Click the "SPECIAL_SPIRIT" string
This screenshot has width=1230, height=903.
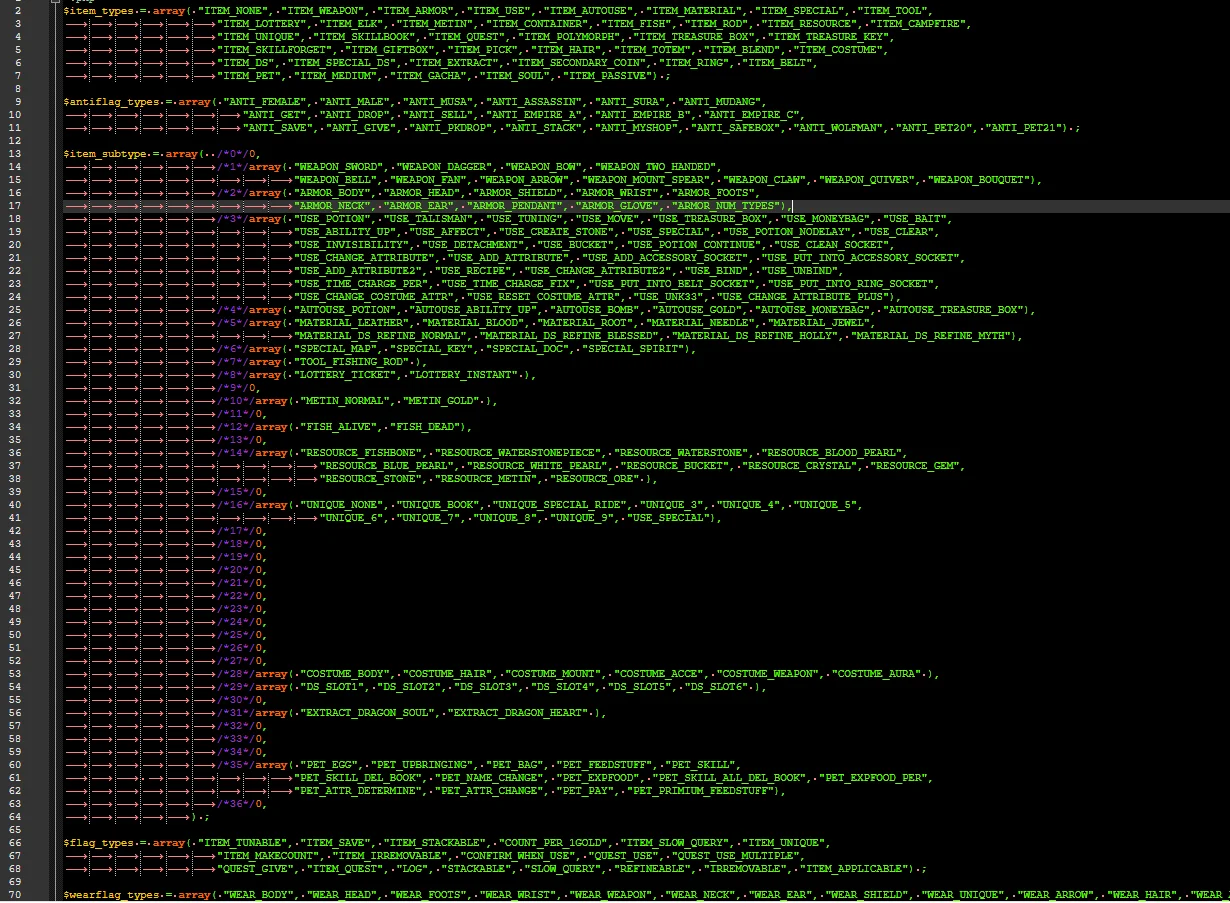pyautogui.click(x=634, y=348)
